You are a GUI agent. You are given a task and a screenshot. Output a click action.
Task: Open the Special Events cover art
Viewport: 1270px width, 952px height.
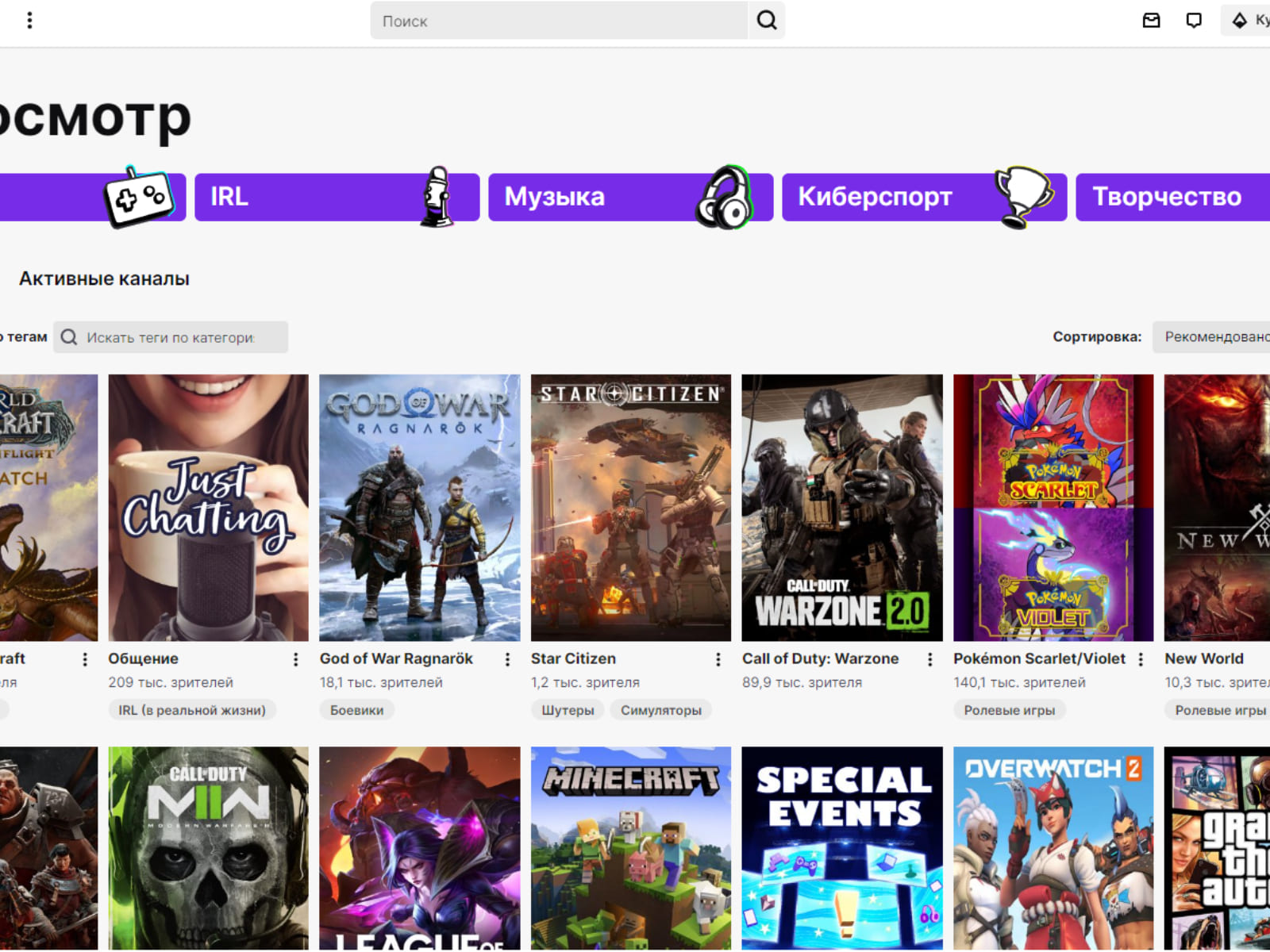tap(842, 848)
